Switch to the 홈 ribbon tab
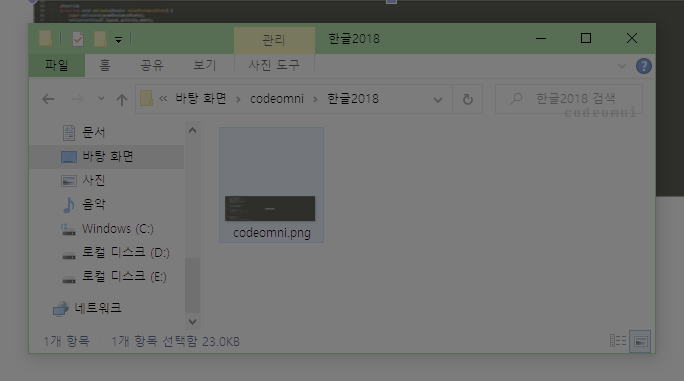 105,65
